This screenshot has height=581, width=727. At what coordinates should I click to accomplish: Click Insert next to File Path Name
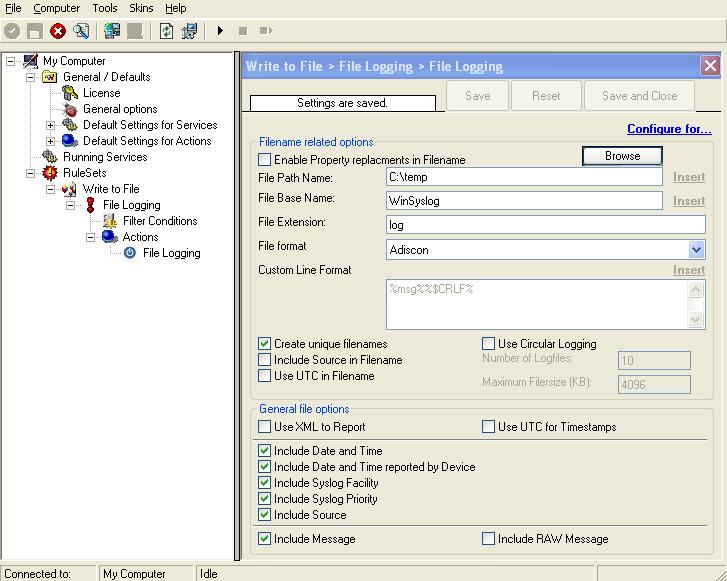(689, 177)
